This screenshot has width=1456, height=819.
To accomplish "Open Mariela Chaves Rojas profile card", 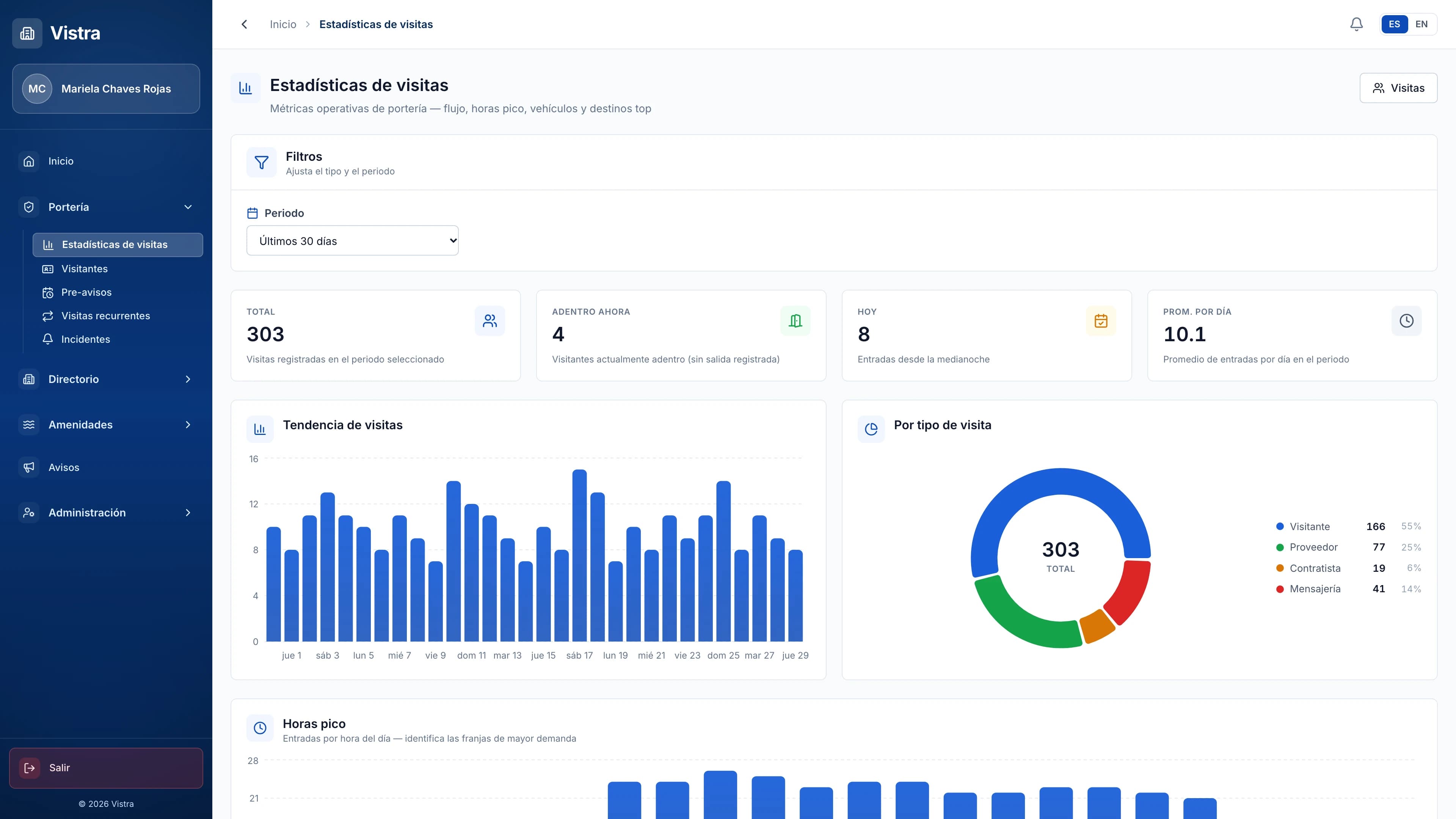I will [x=106, y=89].
